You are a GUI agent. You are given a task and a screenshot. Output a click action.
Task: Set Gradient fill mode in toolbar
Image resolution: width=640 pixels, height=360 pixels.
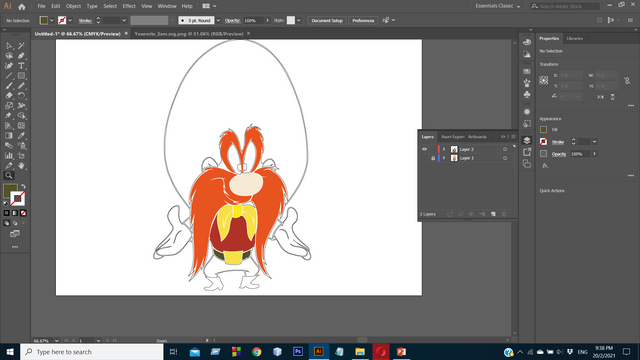point(15,213)
